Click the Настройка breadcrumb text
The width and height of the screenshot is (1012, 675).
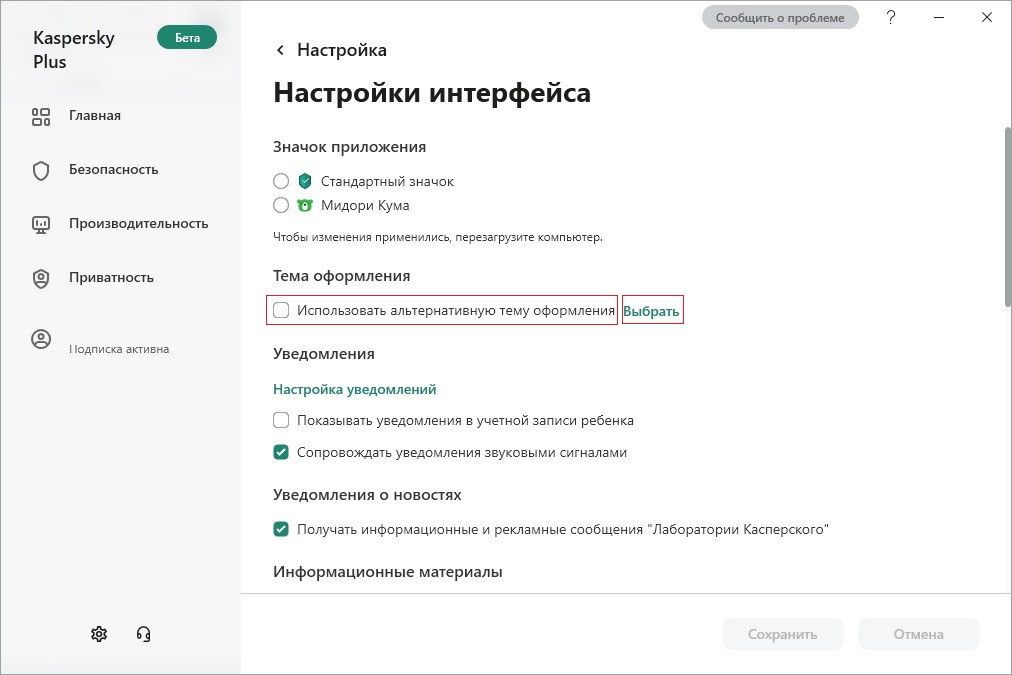tap(341, 50)
